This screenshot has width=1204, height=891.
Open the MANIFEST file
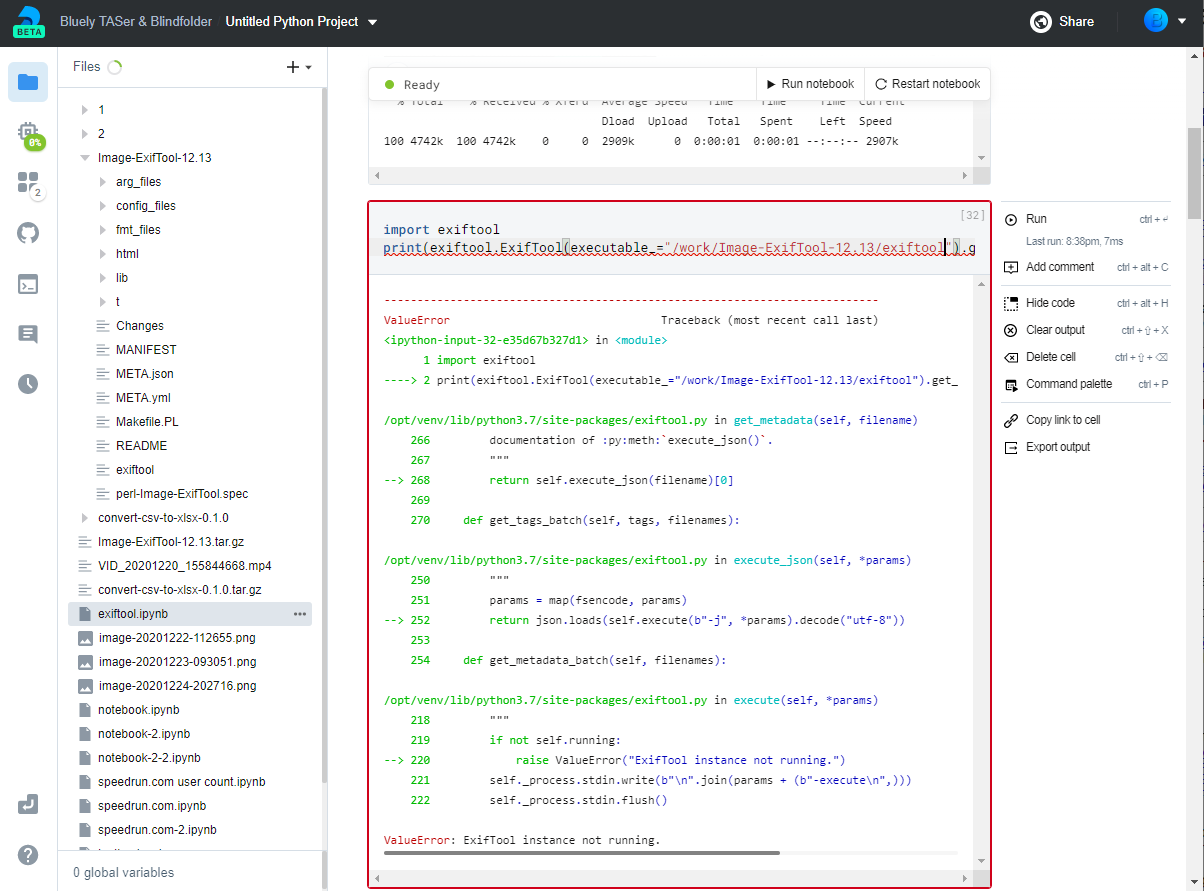146,349
